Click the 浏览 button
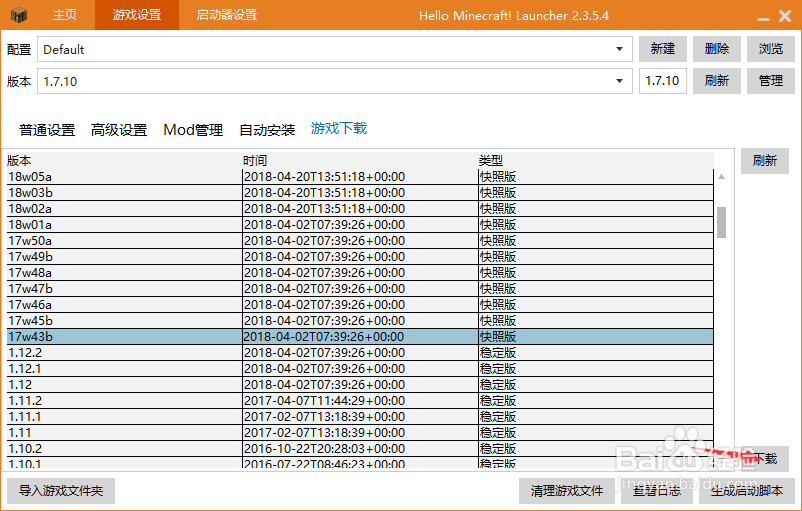The width and height of the screenshot is (802, 511). pyautogui.click(x=771, y=49)
